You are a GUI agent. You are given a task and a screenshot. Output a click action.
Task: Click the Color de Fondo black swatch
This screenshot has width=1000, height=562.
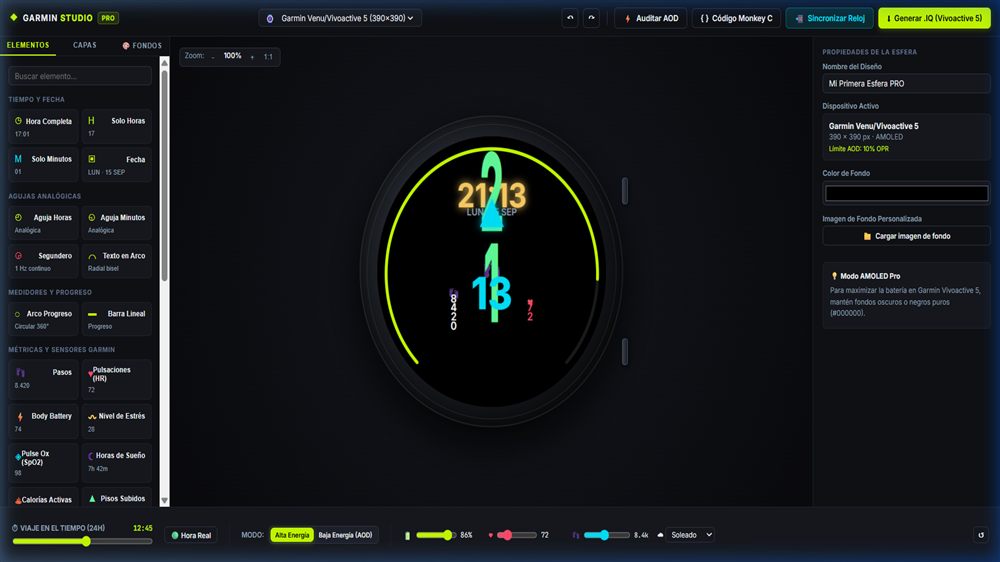(x=906, y=193)
